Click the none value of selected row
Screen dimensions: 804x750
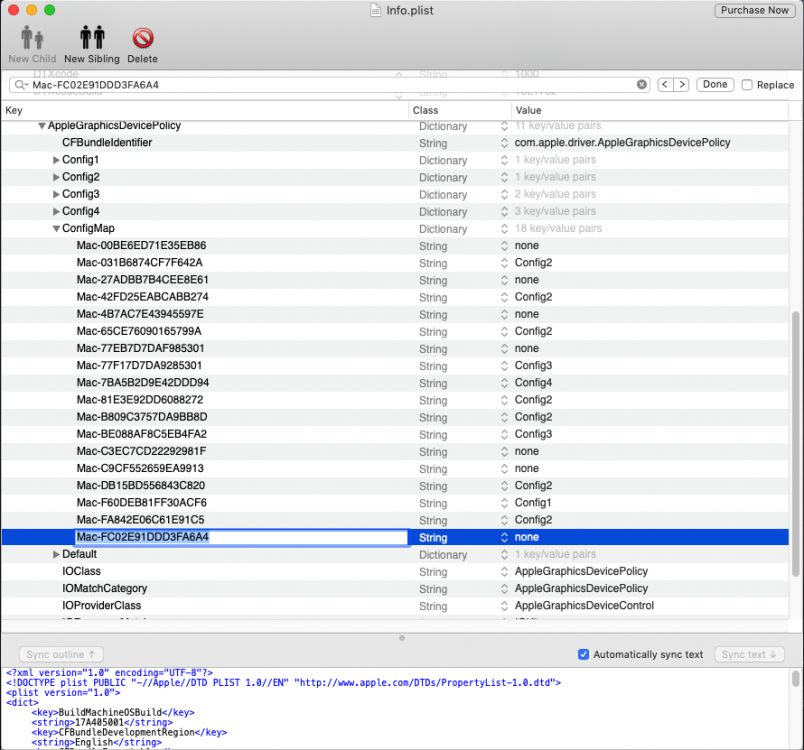527,537
